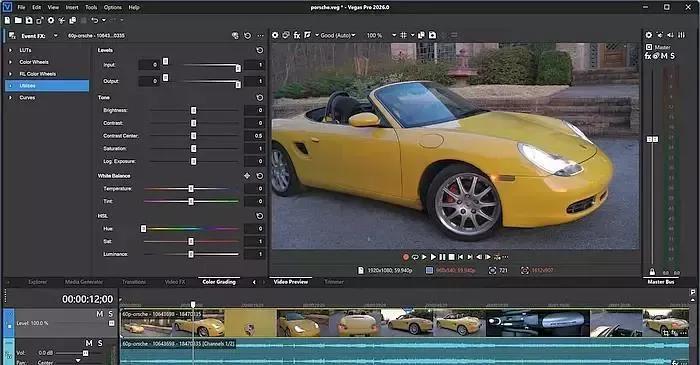Open Video Output FX in preview toolbar
Viewport: 700px width, 365px height.
[297, 35]
